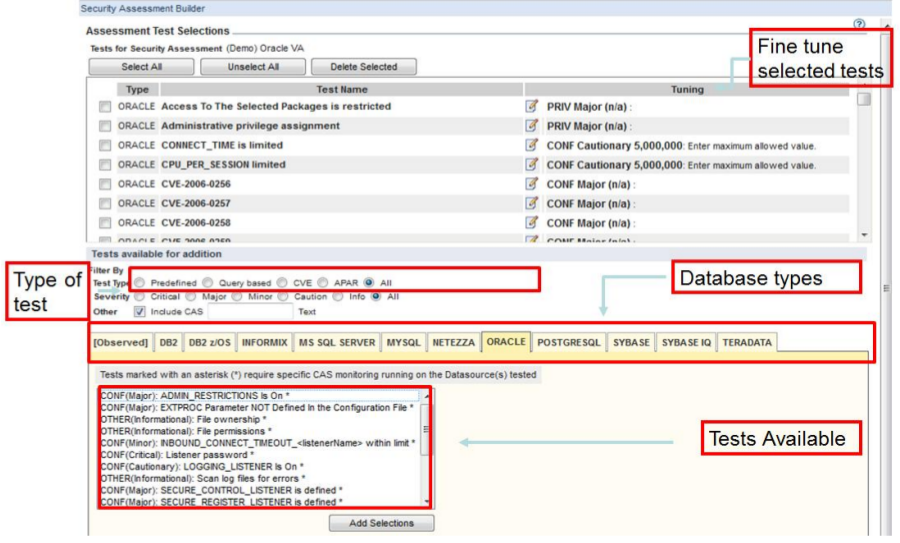Open the POSTGRESQL database tab

coord(568,342)
